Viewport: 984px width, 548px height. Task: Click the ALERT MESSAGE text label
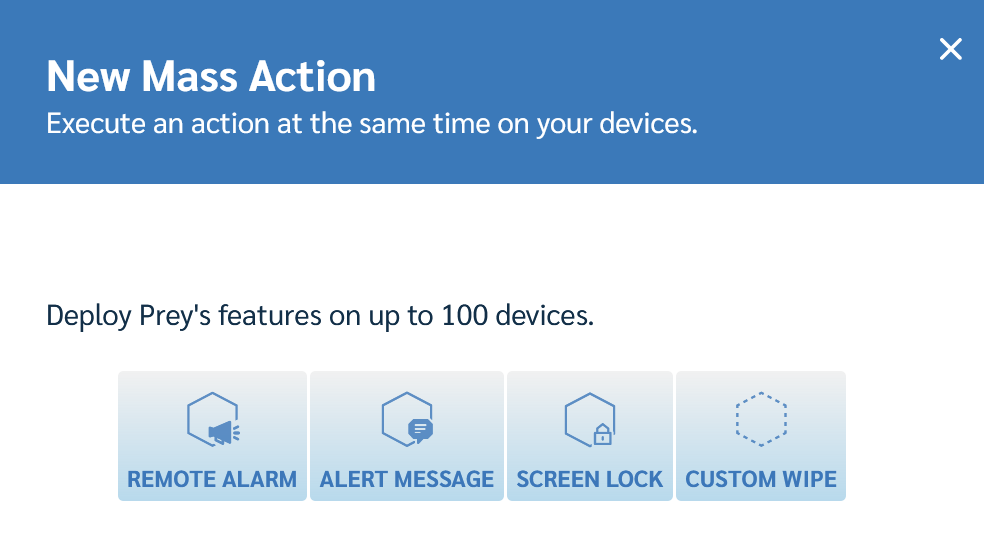coord(407,480)
